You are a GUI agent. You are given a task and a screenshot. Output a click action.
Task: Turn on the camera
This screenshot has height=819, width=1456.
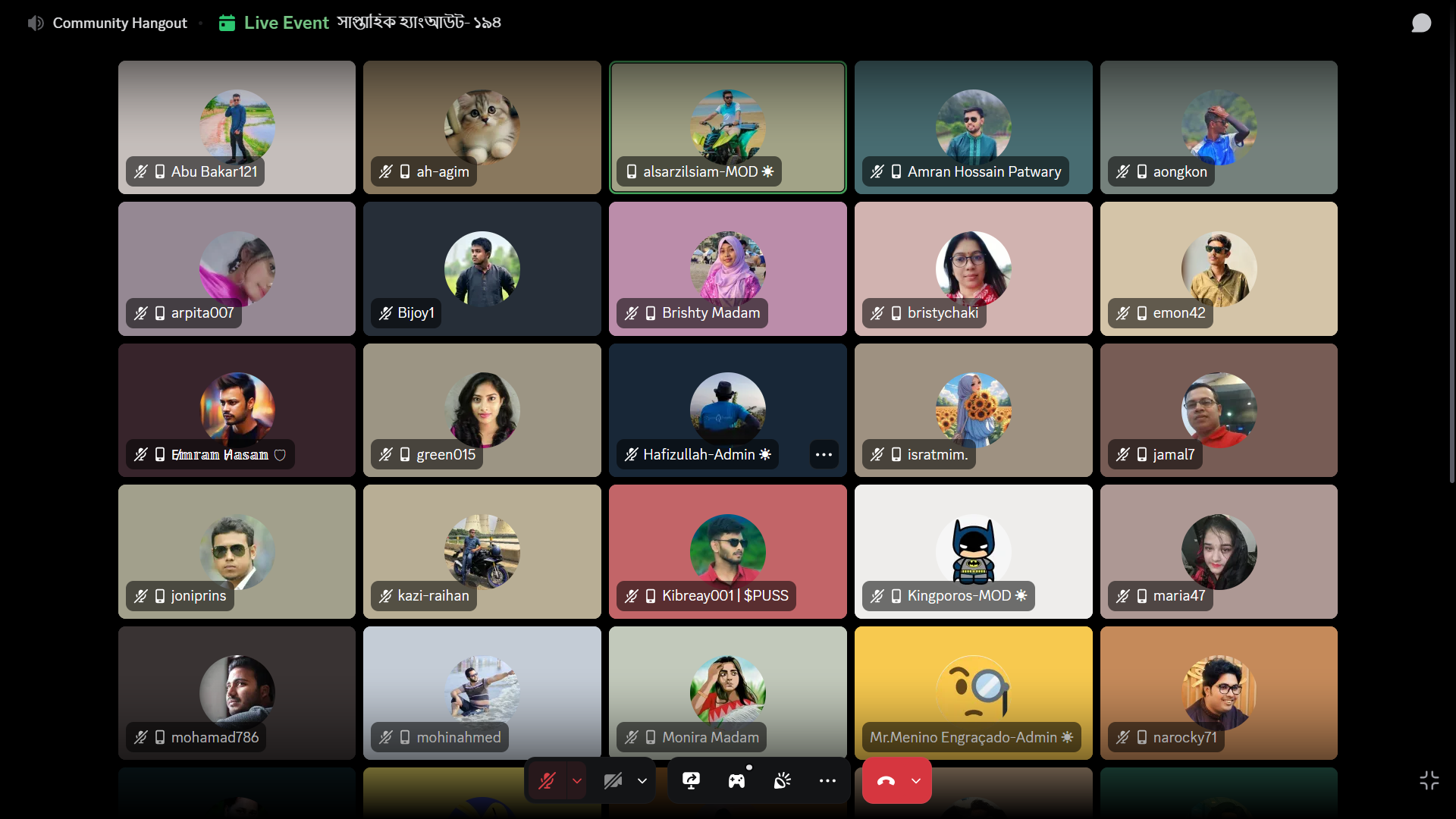pos(613,780)
